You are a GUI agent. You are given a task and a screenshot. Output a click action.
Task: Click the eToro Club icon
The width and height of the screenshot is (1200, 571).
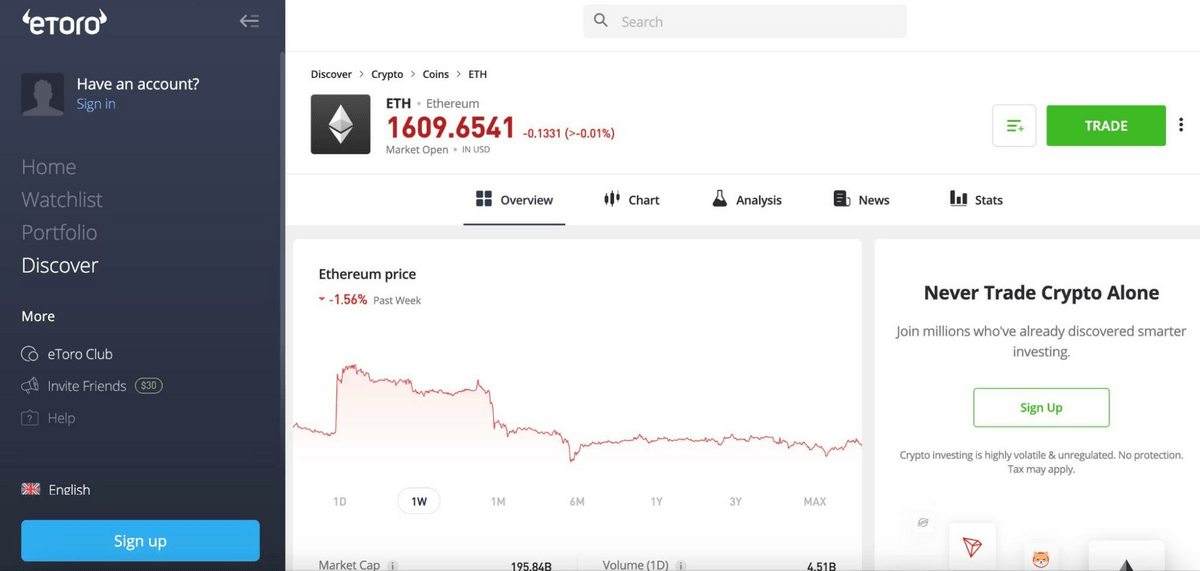point(30,354)
